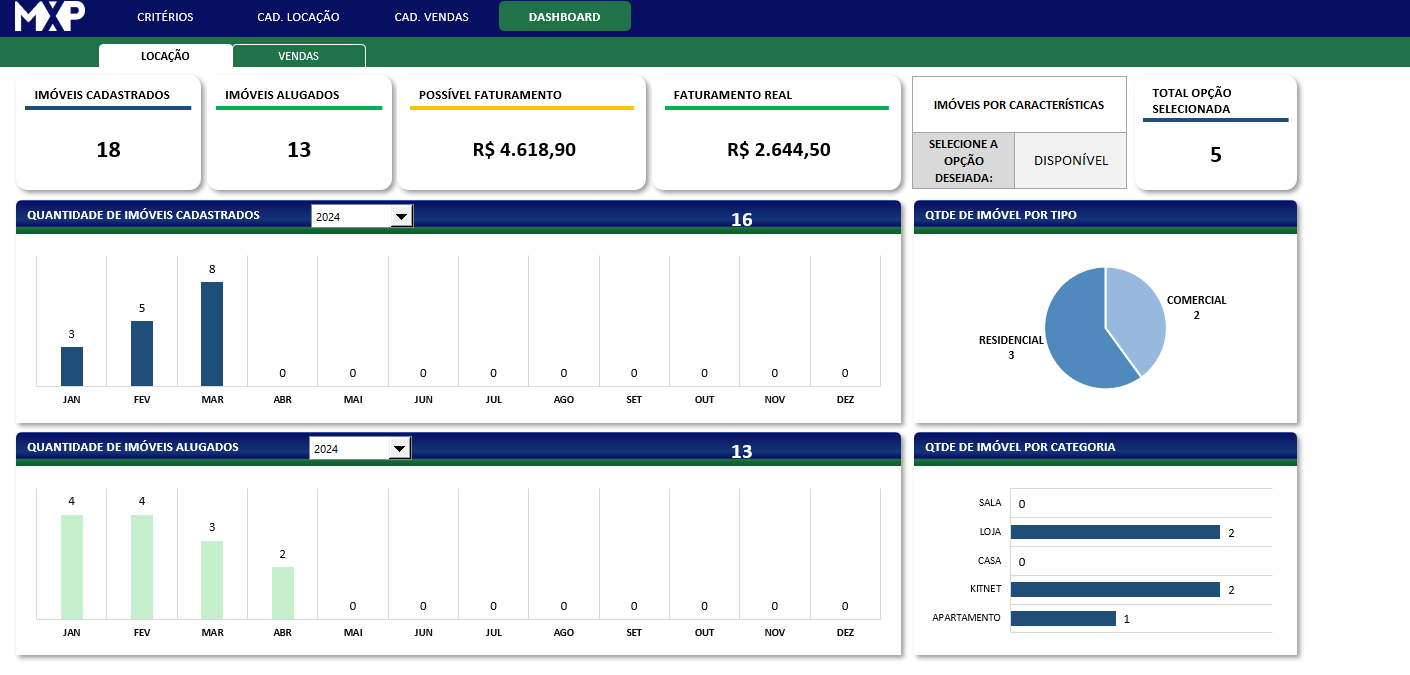Switch to the Locação tab

coord(165,56)
